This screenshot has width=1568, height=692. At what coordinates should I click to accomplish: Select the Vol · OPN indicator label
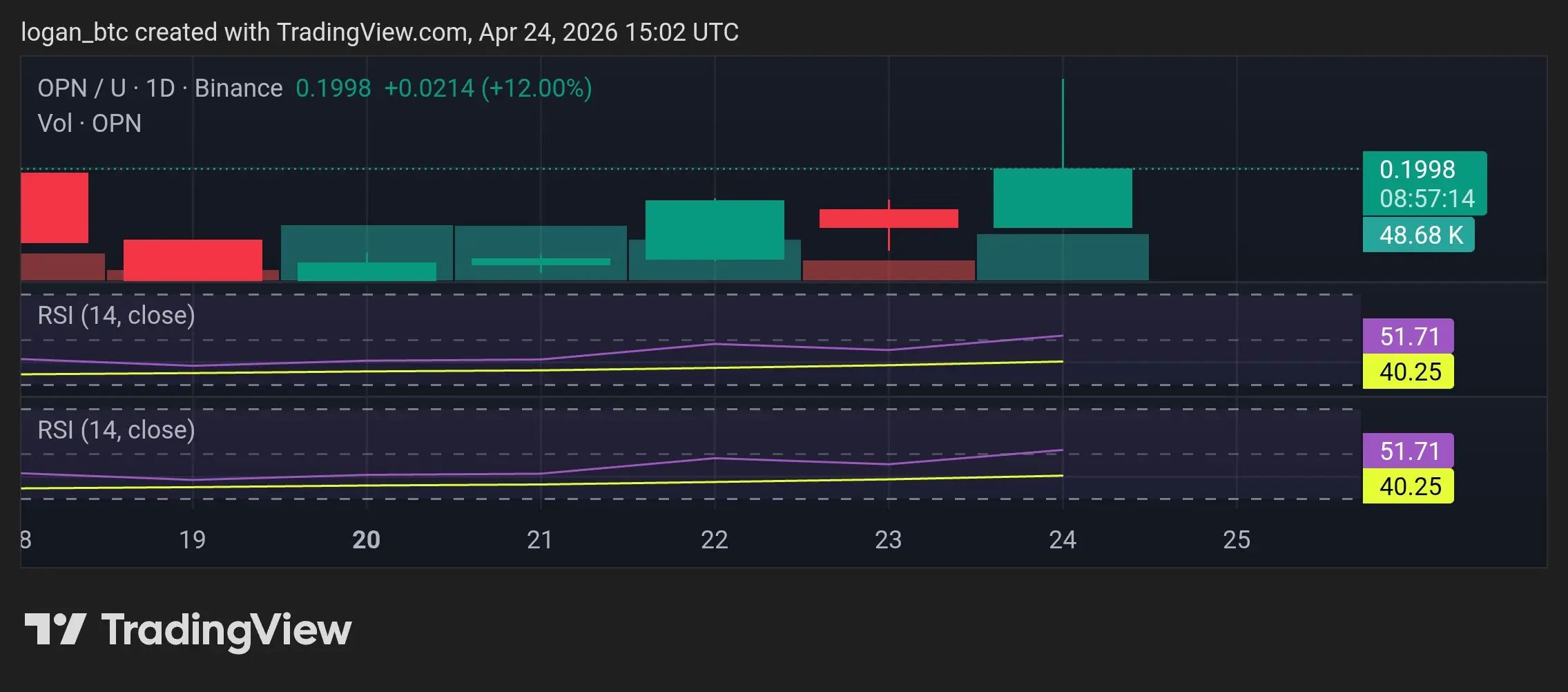point(90,124)
